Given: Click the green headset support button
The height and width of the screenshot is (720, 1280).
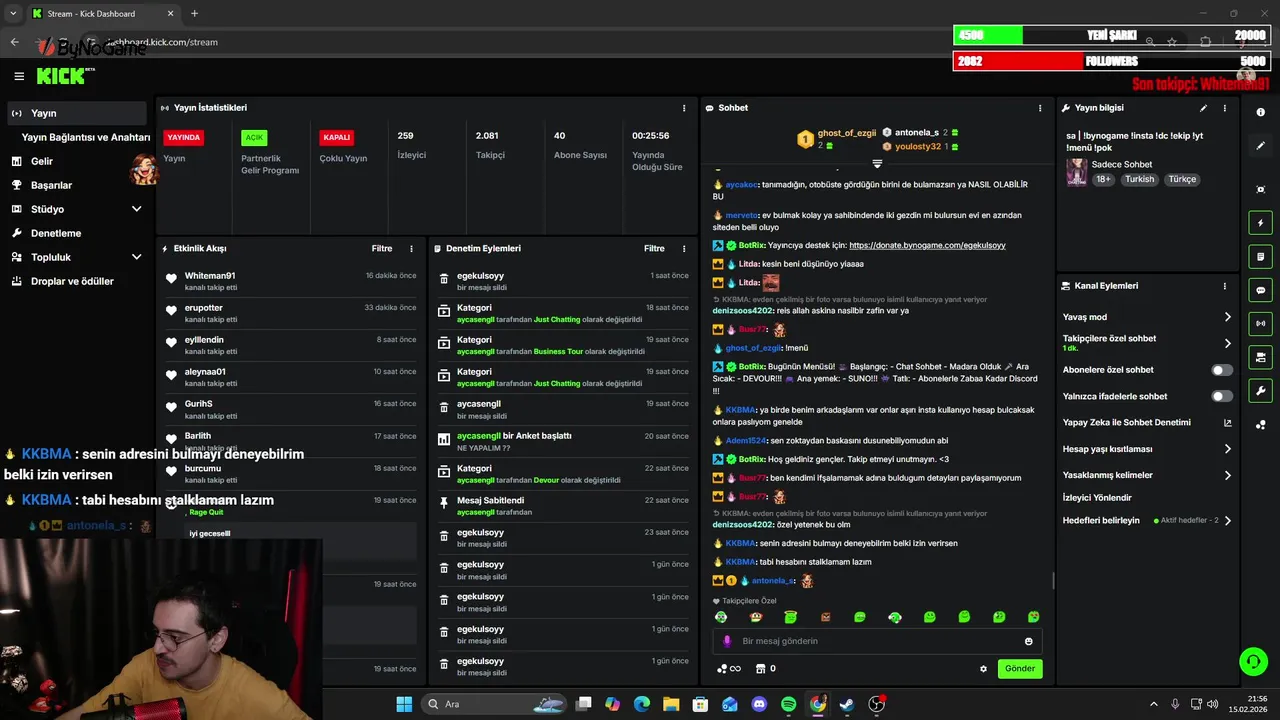Looking at the screenshot, I should click(1252, 661).
